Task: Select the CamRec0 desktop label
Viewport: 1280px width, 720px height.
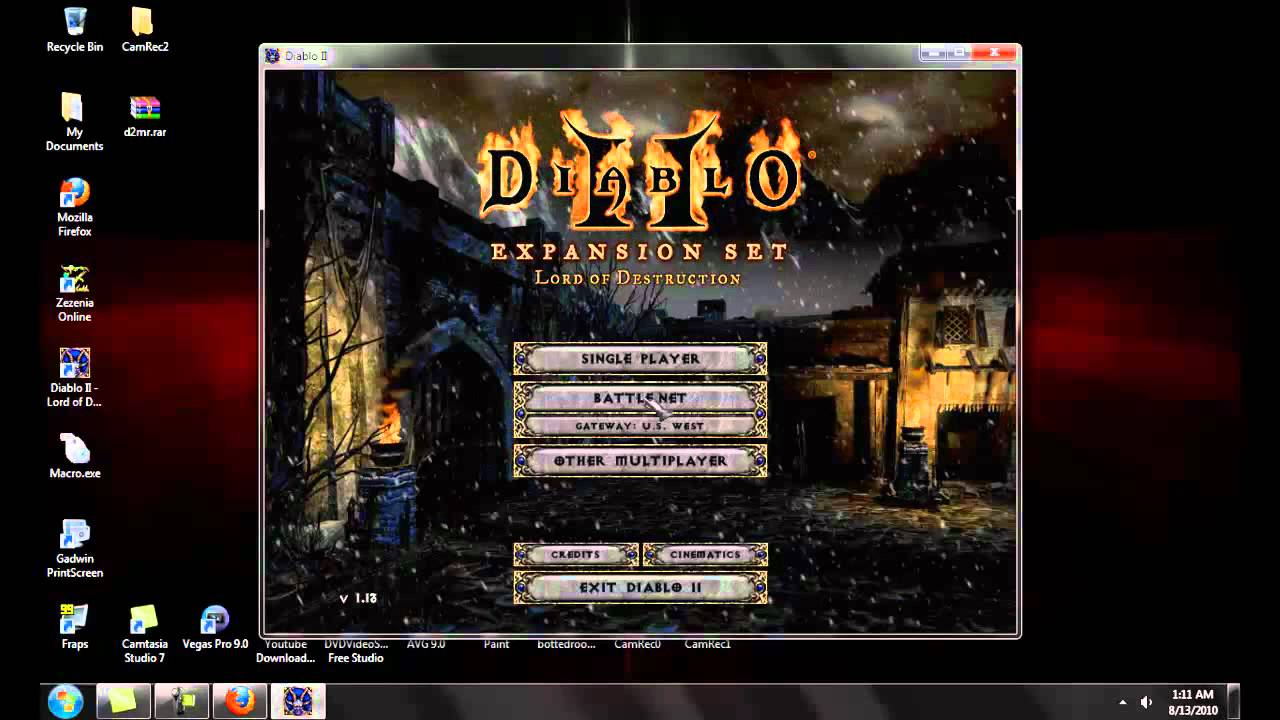Action: 637,644
